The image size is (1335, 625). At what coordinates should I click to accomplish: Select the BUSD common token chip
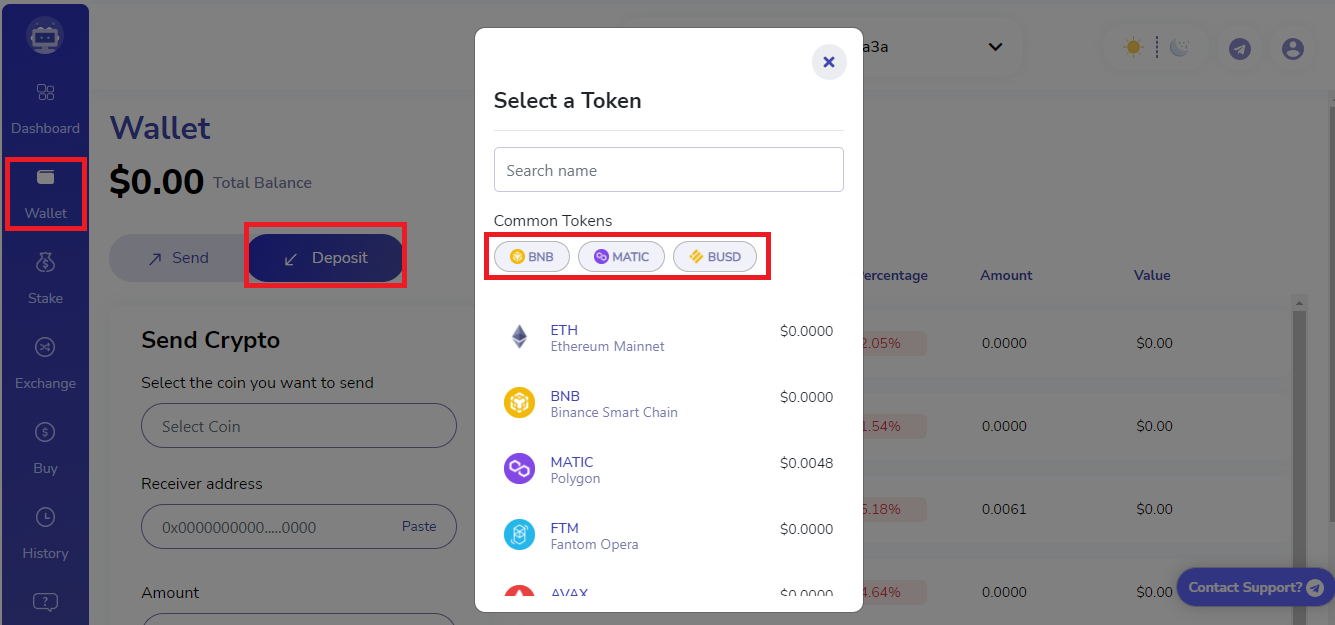pos(715,257)
